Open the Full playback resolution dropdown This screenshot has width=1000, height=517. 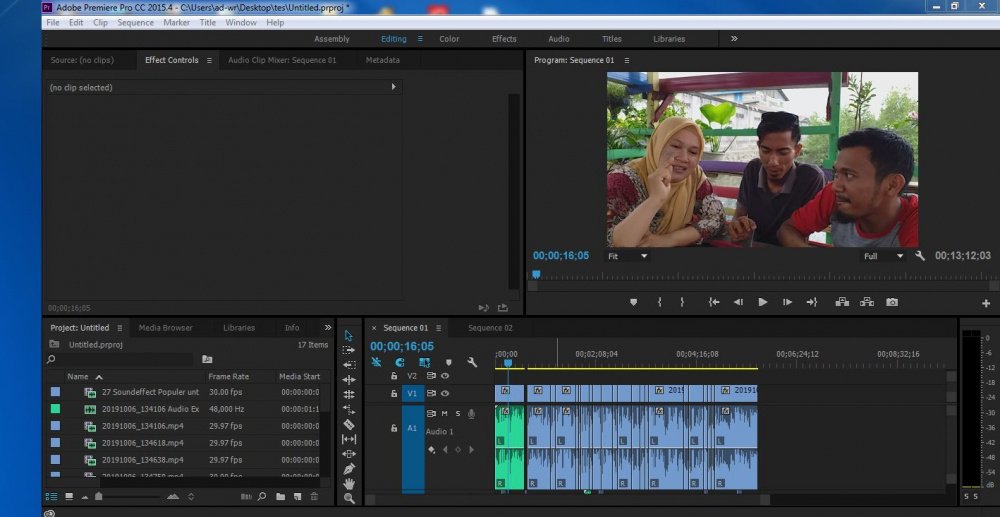(883, 256)
